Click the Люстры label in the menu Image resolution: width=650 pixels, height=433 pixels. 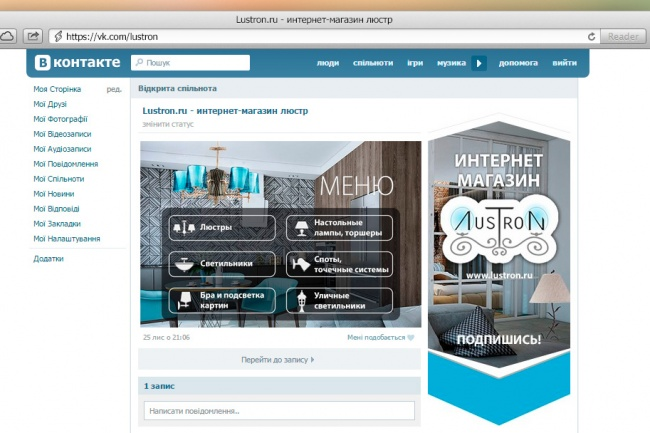(216, 227)
